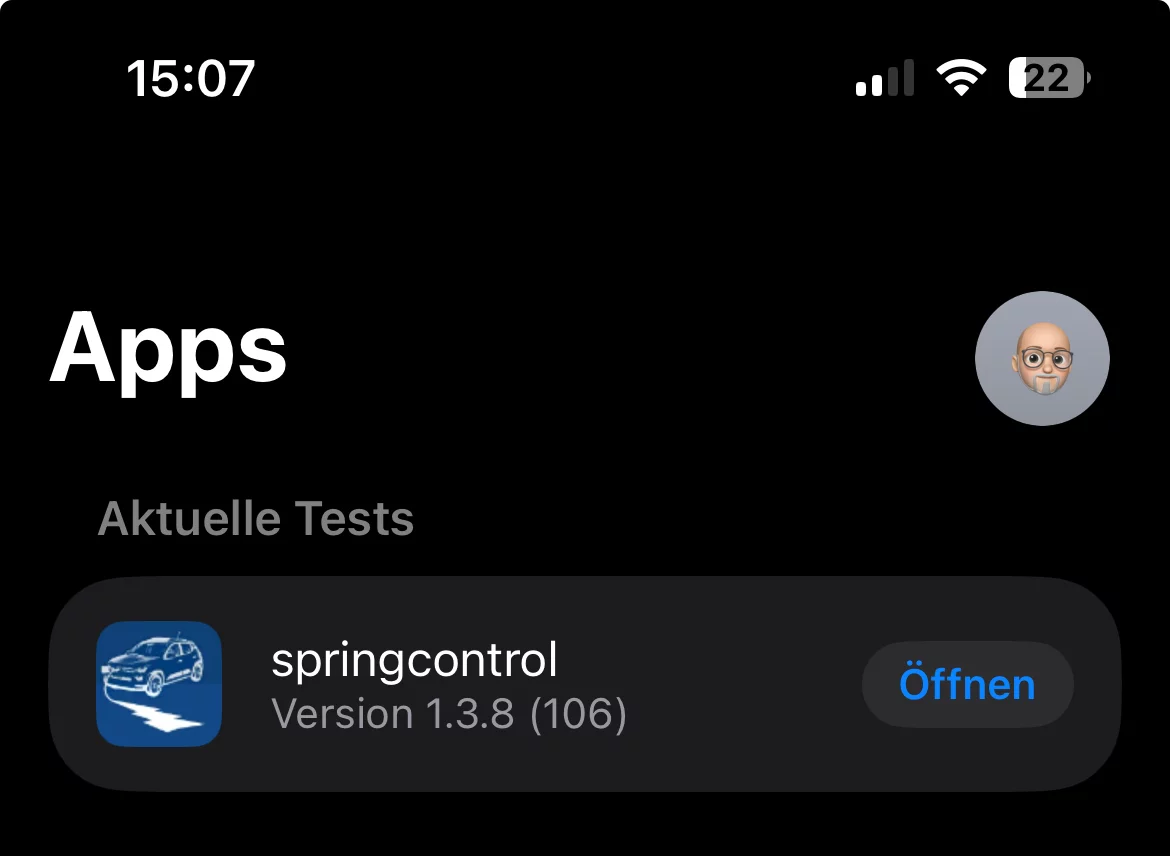This screenshot has width=1170, height=856.
Task: Tap the build number (106)
Action: [x=578, y=714]
